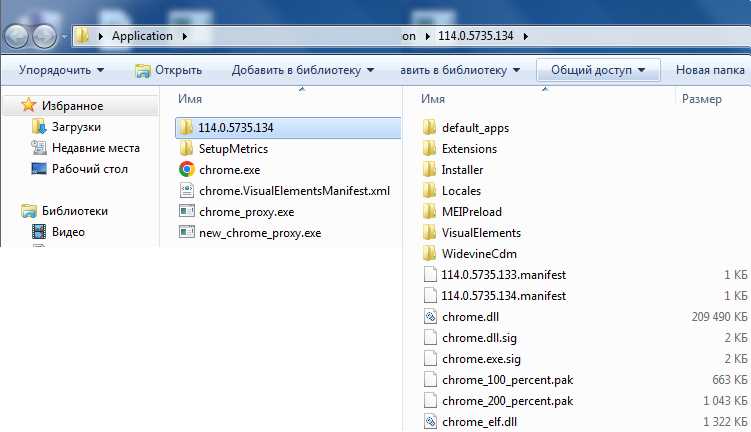Screen dimensions: 751x432
Task: Click the Chrome logo icon of chrome.exe
Action: 187,170
